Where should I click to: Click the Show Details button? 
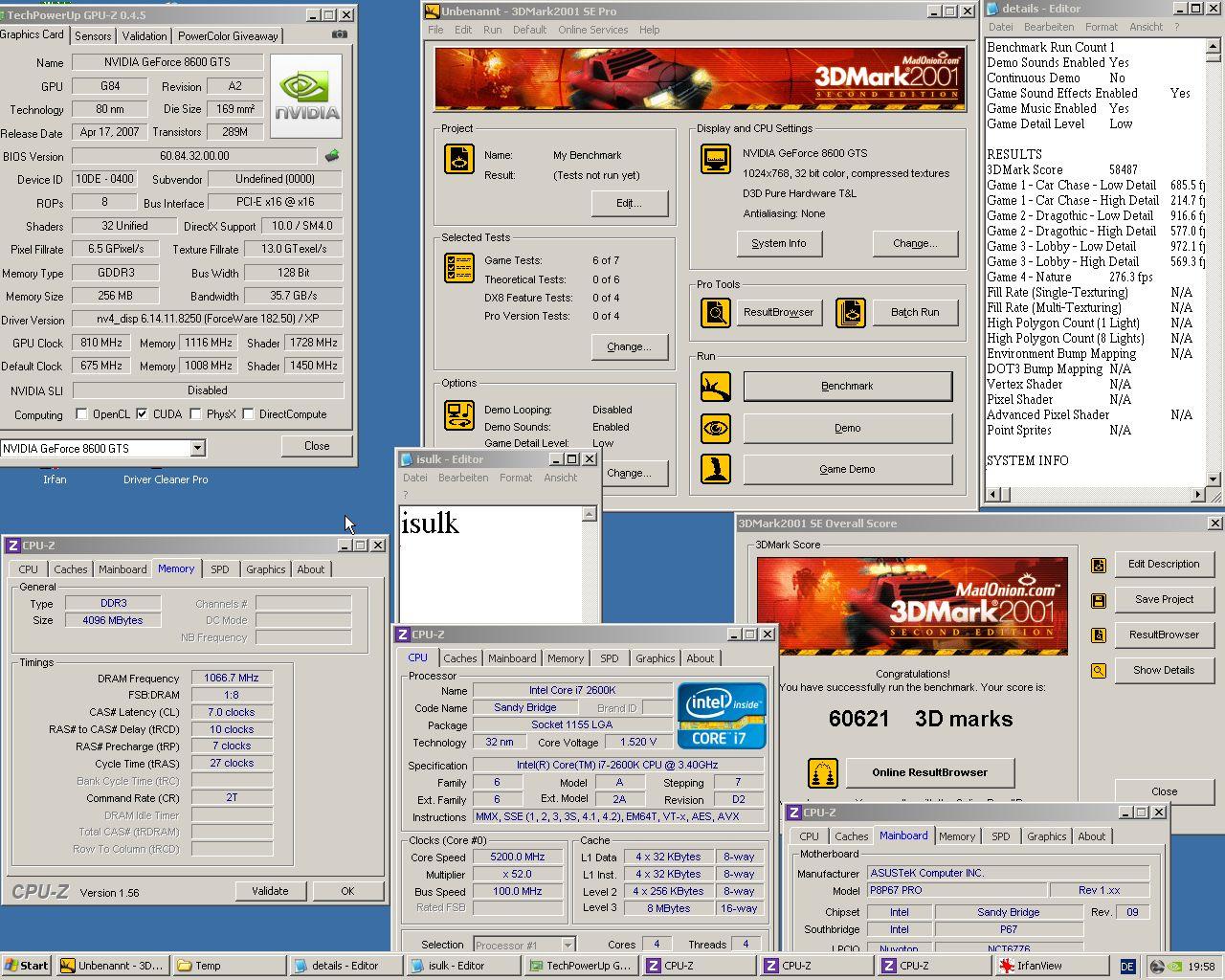(x=1164, y=671)
